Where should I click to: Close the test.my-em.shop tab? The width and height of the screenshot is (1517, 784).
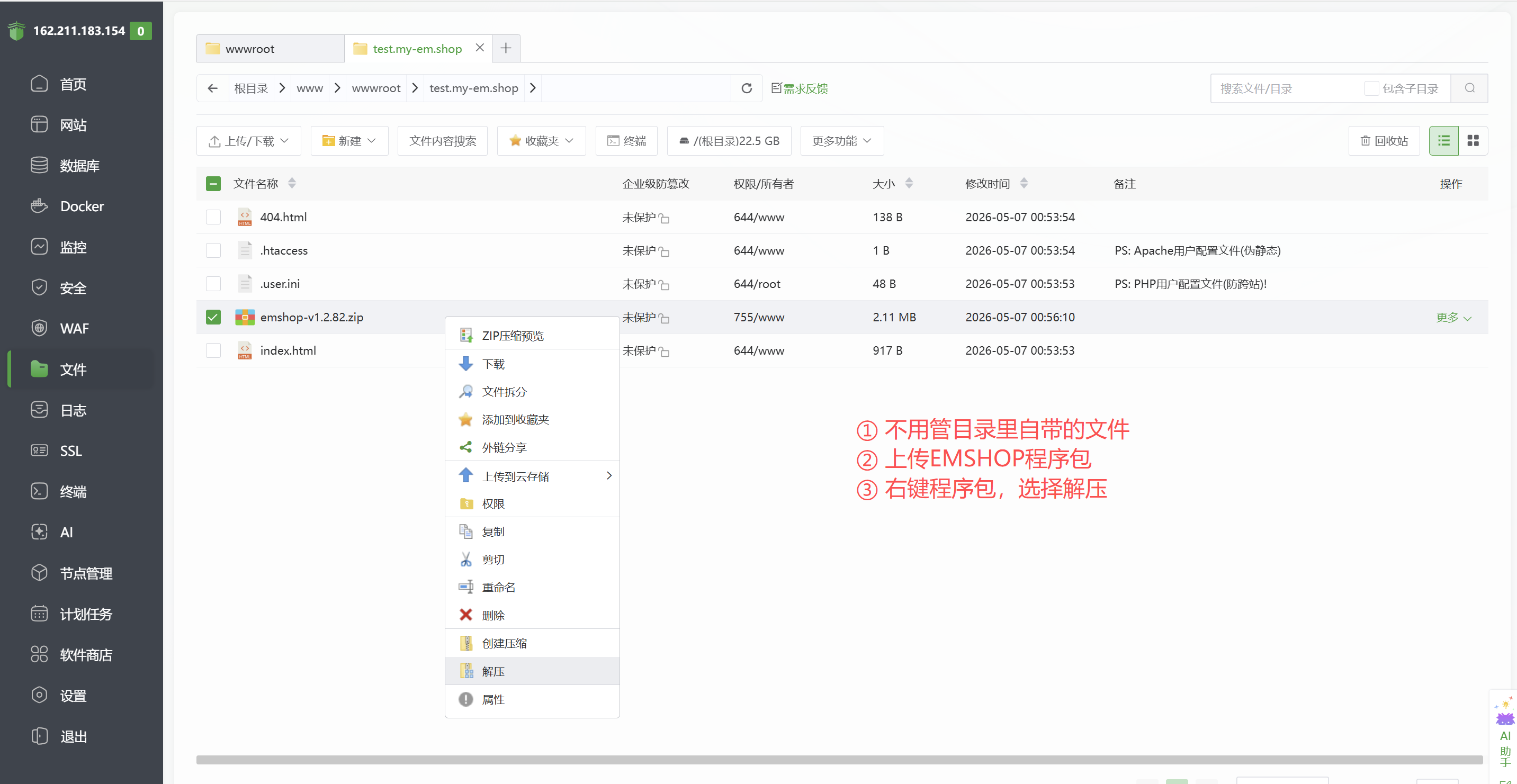[x=480, y=48]
